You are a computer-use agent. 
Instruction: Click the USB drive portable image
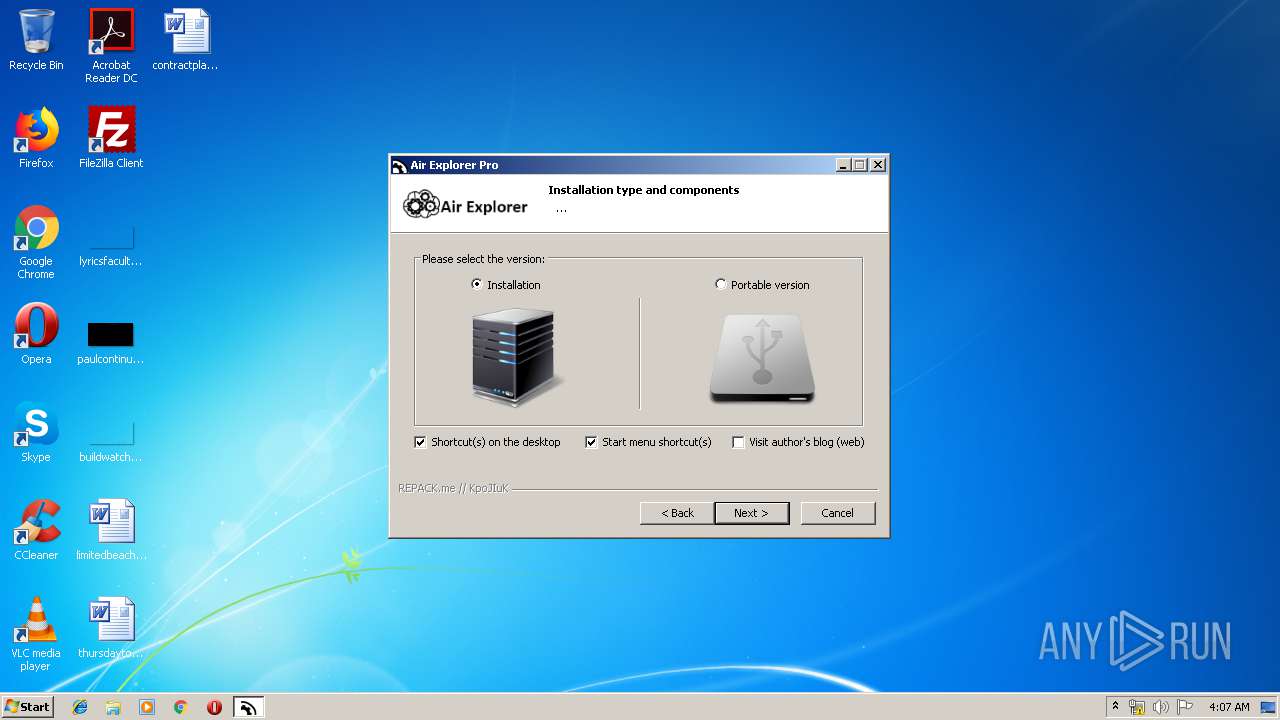click(x=762, y=359)
